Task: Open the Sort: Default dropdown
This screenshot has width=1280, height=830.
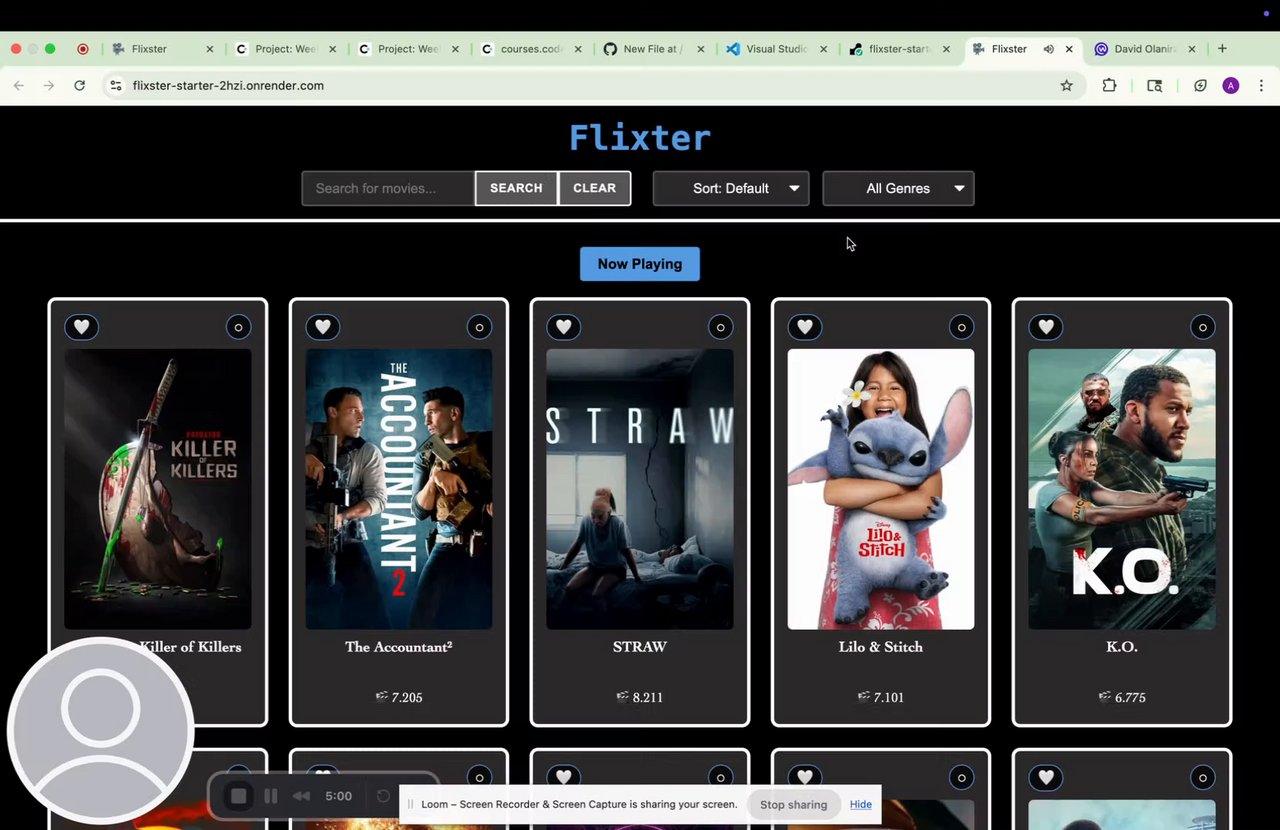Action: pyautogui.click(x=731, y=188)
